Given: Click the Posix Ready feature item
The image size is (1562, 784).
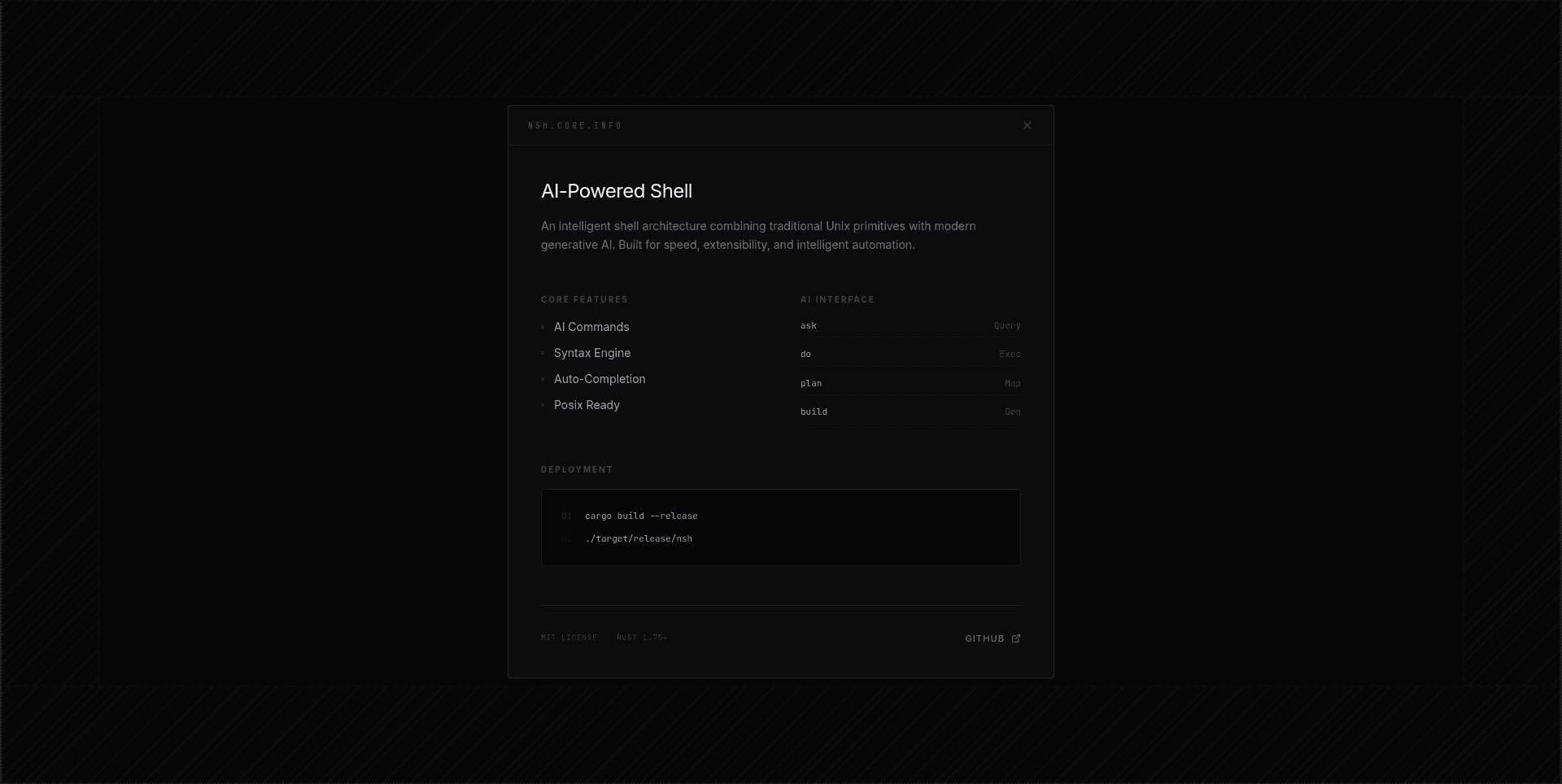Looking at the screenshot, I should [587, 405].
